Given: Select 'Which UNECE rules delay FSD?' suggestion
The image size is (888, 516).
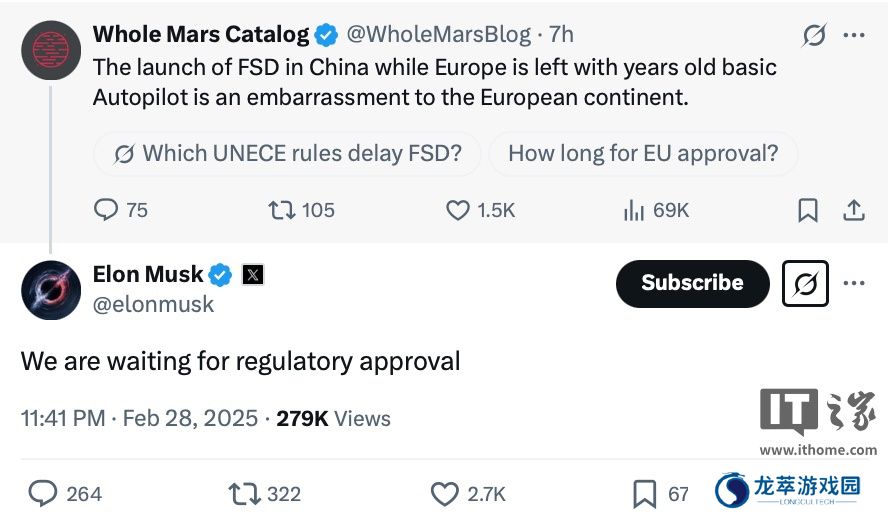Looking at the screenshot, I should tap(287, 153).
